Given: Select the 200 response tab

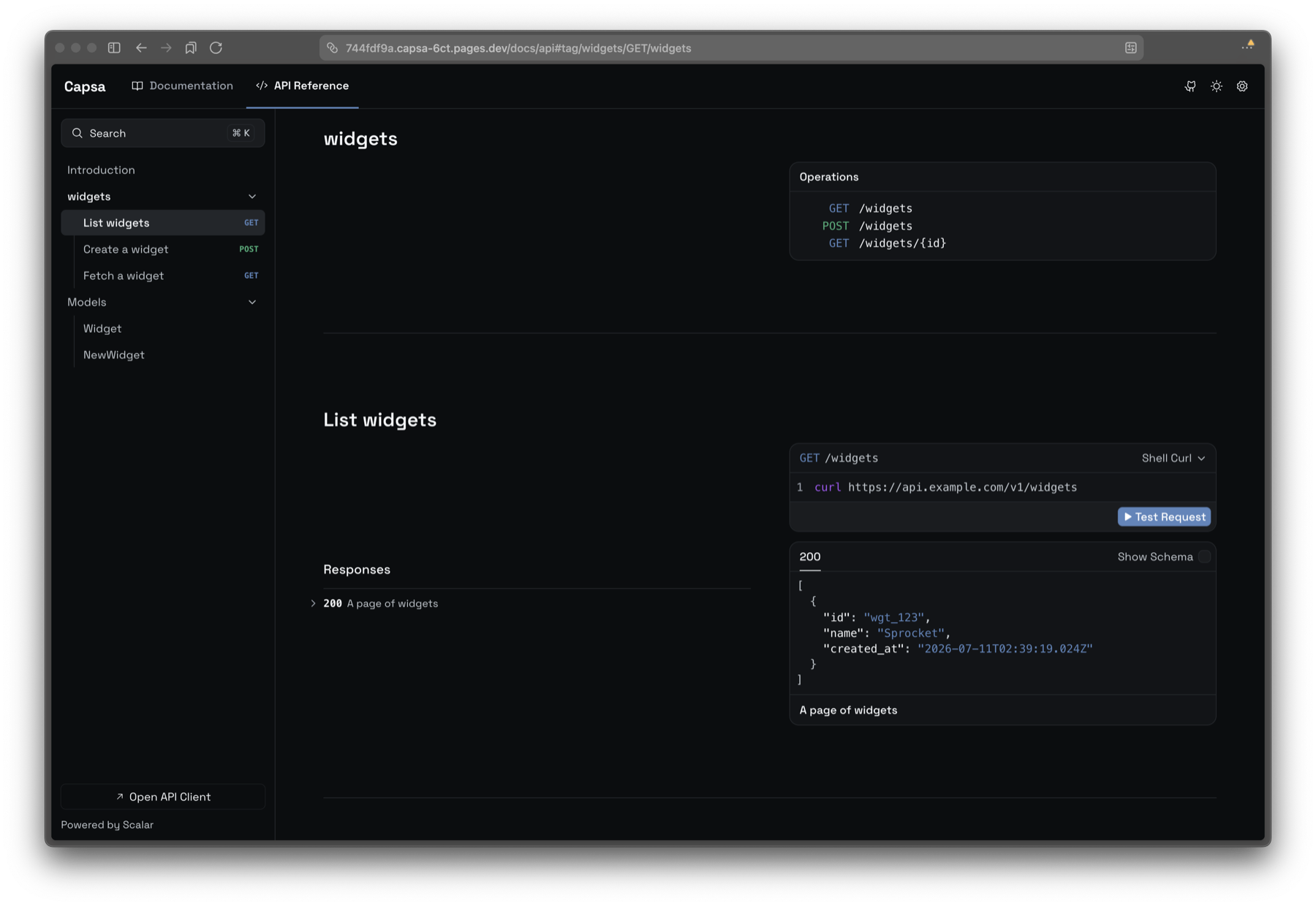Looking at the screenshot, I should click(x=810, y=556).
